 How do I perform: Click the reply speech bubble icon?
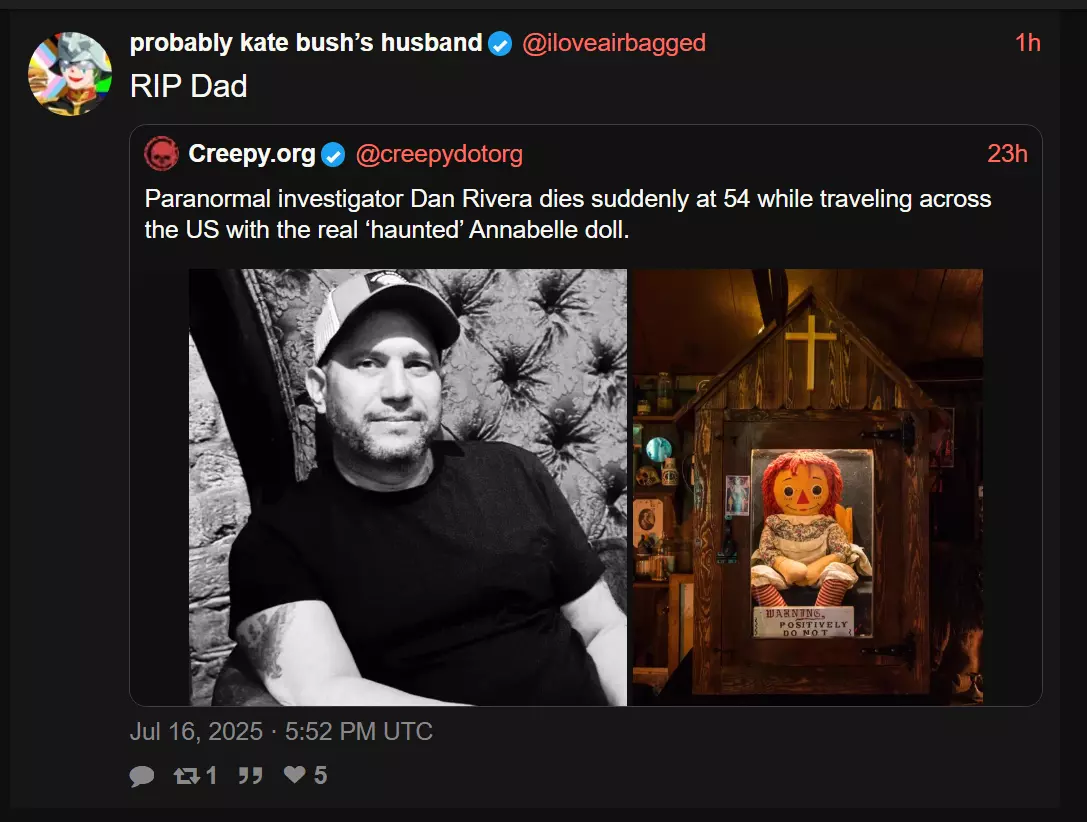pyautogui.click(x=142, y=776)
